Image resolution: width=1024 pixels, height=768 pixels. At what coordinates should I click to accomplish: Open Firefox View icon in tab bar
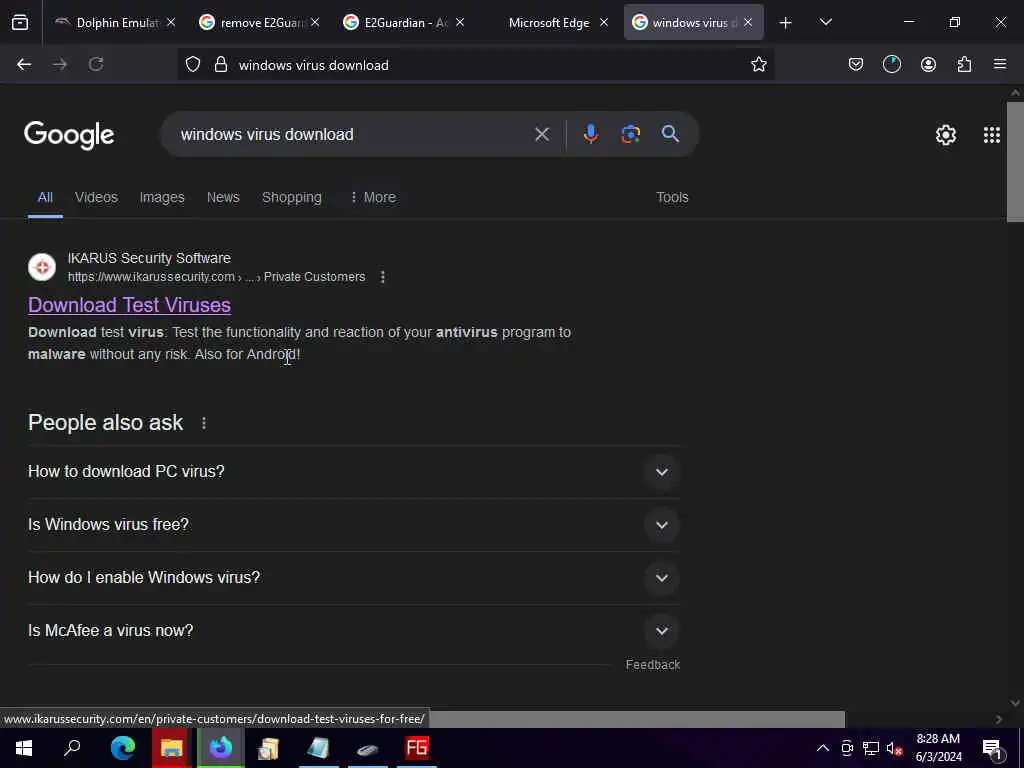tap(20, 22)
